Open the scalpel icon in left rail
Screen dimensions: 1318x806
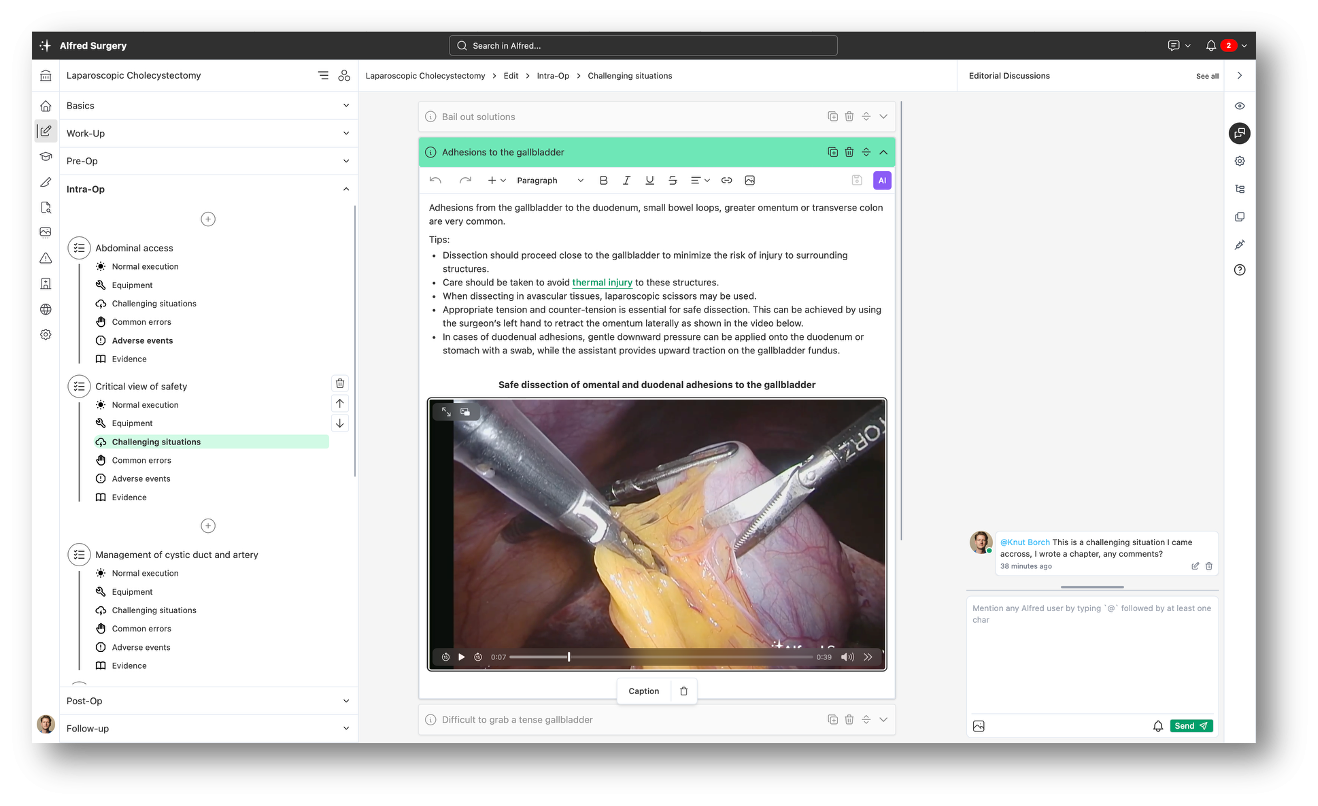pos(45,182)
